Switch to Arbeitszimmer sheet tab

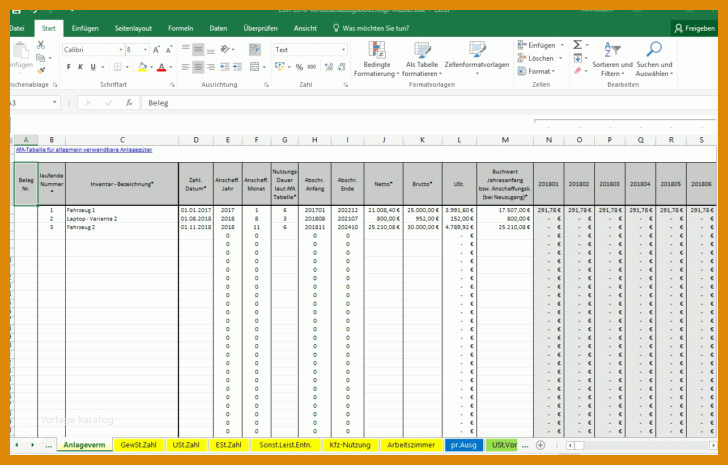point(411,445)
